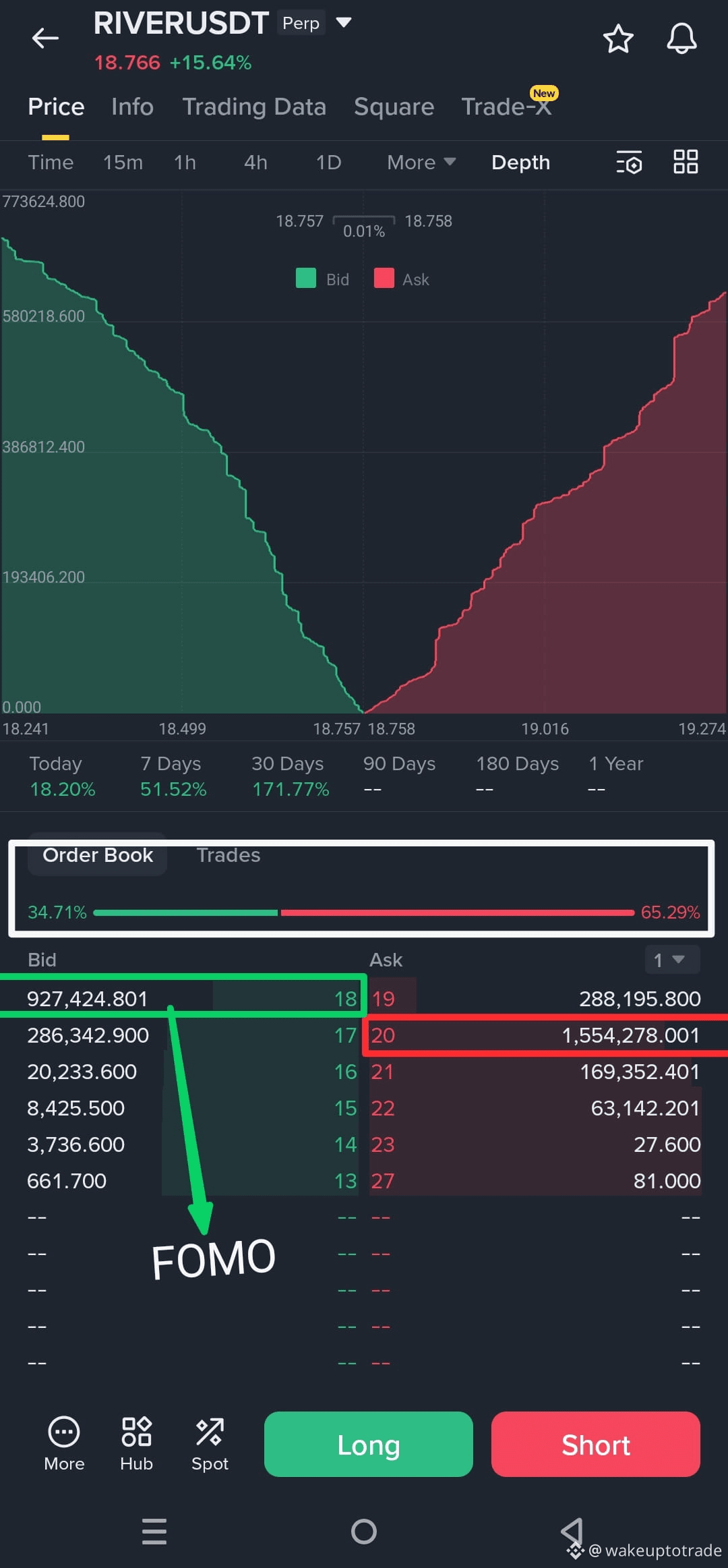Select ask row 169,352.401 at price 21
This screenshot has width=728, height=1568.
535,1071
